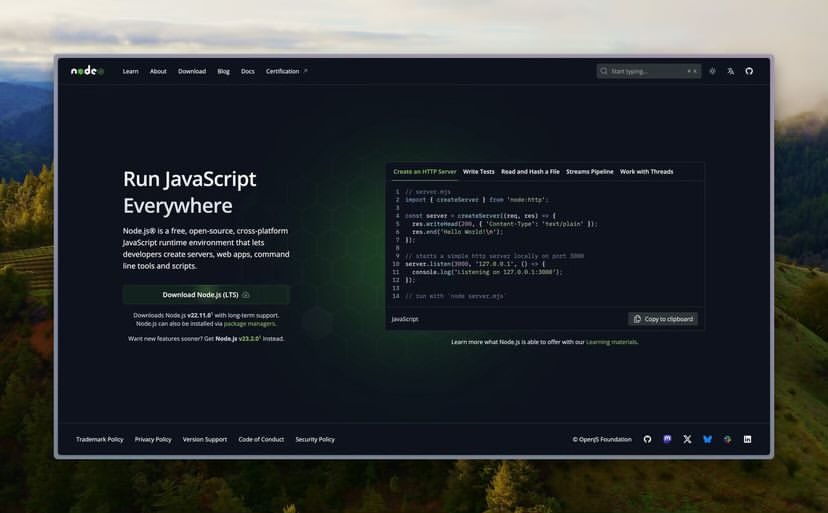This screenshot has width=828, height=513.
Task: Open the footer X (Twitter) icon
Action: coord(688,440)
